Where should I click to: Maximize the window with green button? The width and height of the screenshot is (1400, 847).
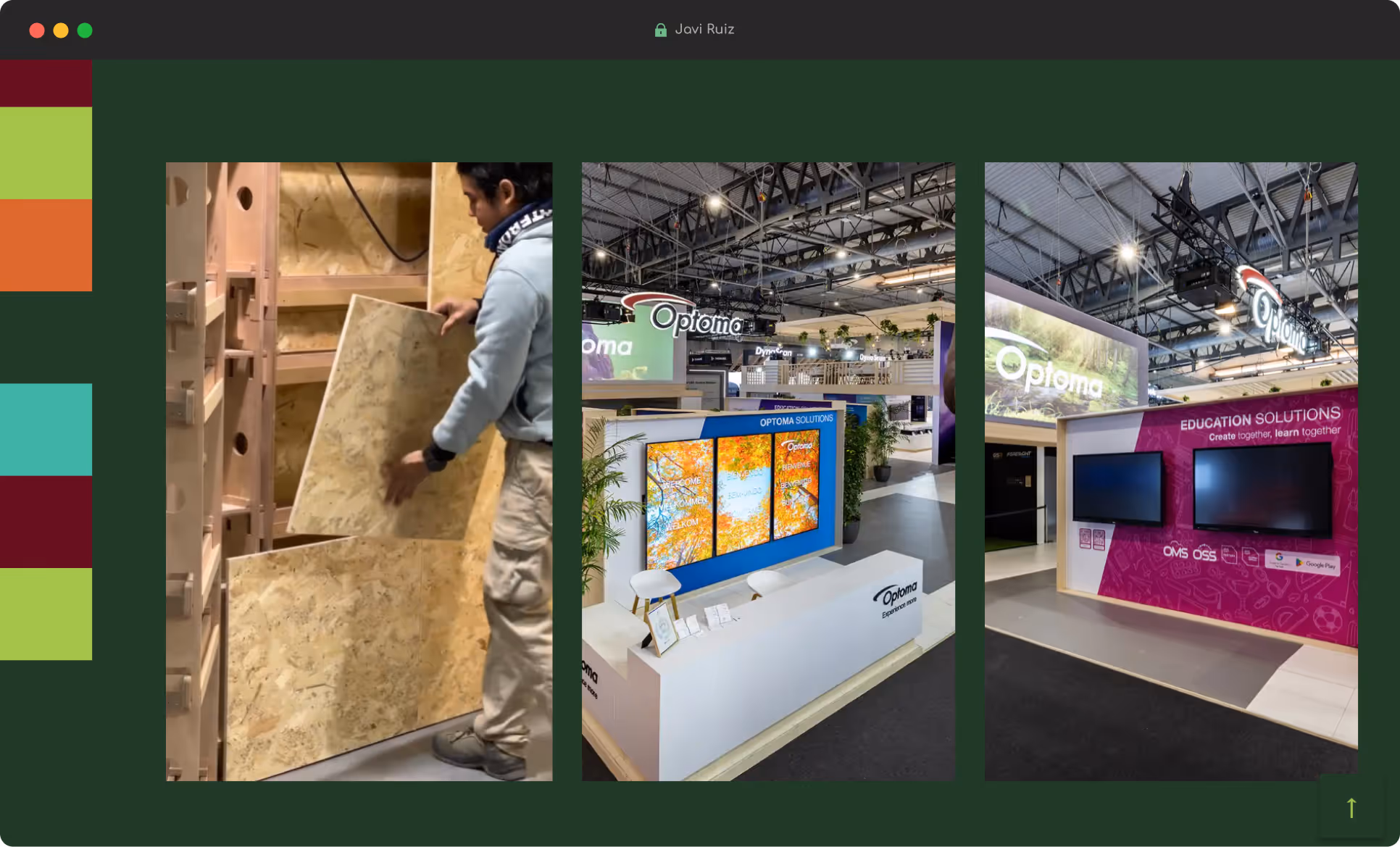pos(85,30)
